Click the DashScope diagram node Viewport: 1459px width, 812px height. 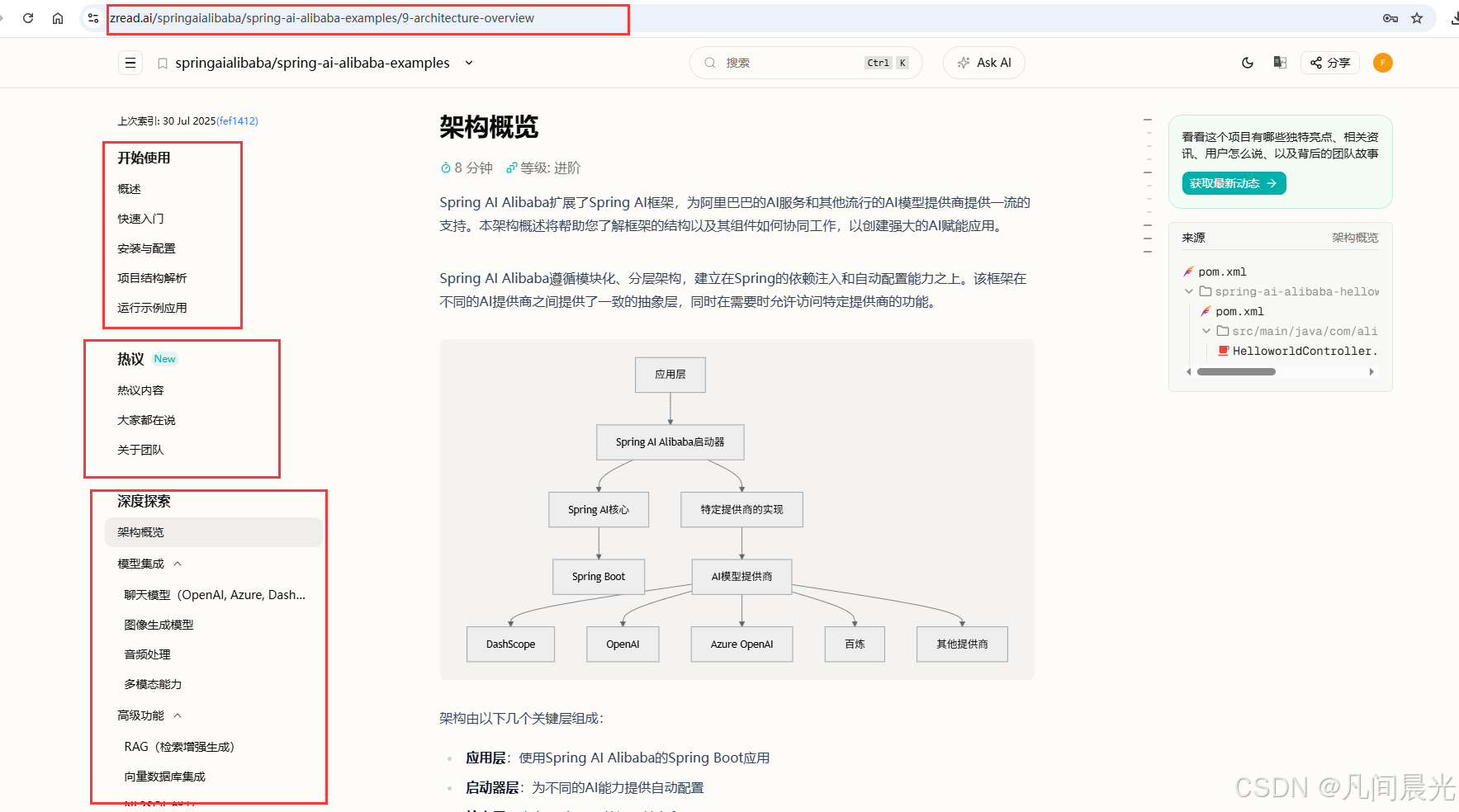pyautogui.click(x=510, y=644)
